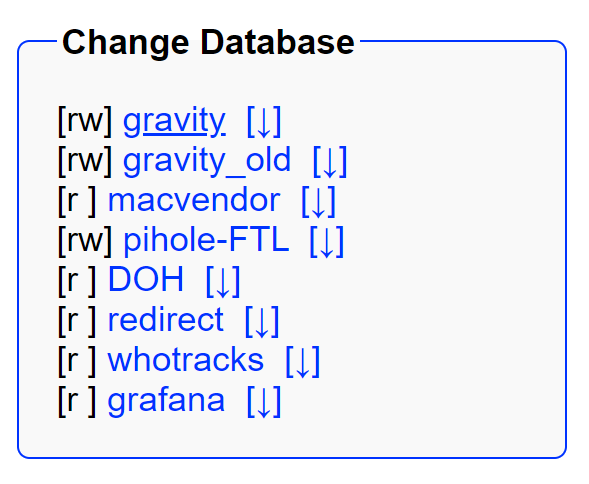Download the gravity_old database via arrow icon

(x=330, y=161)
